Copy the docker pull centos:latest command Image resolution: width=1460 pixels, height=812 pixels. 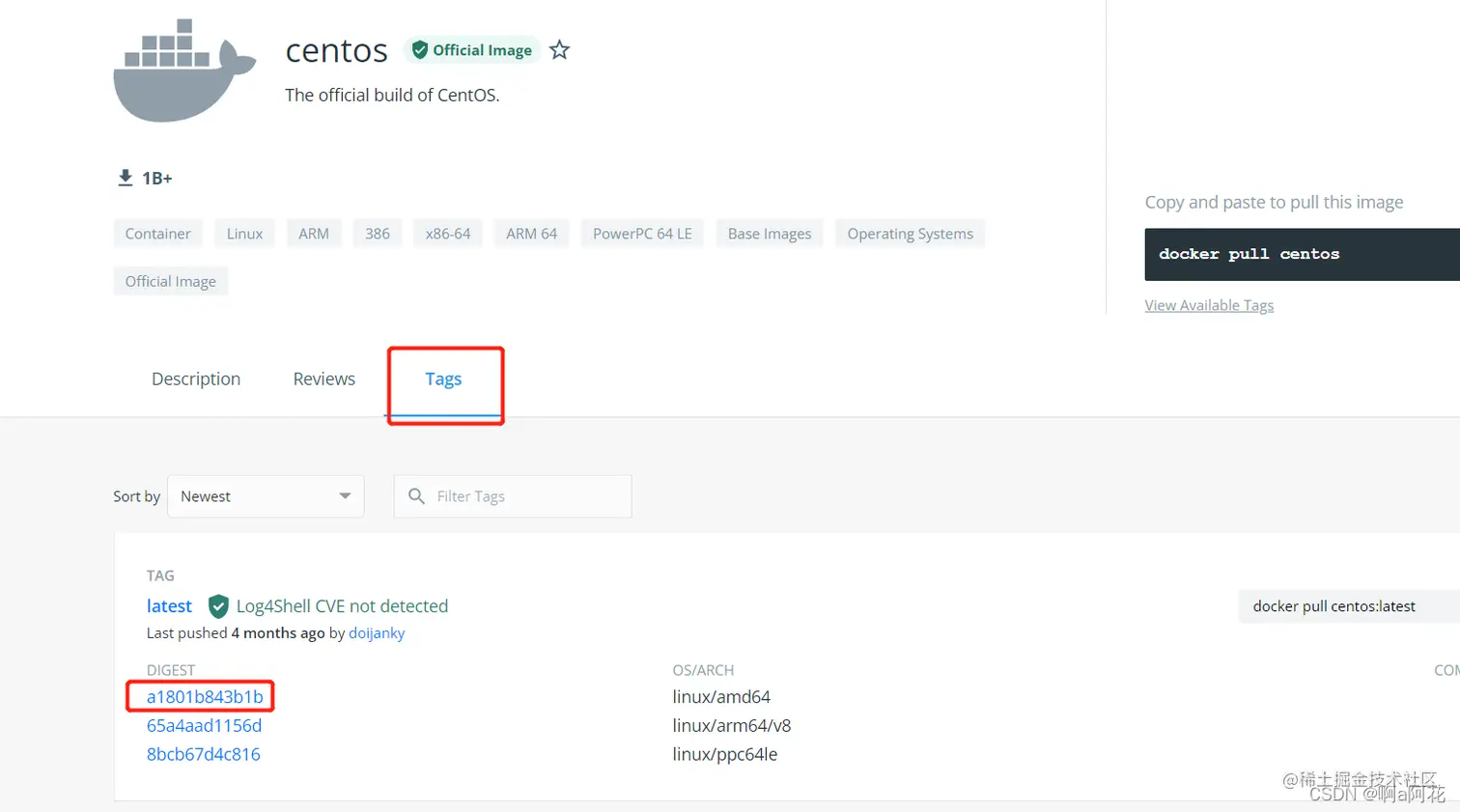(x=1348, y=606)
